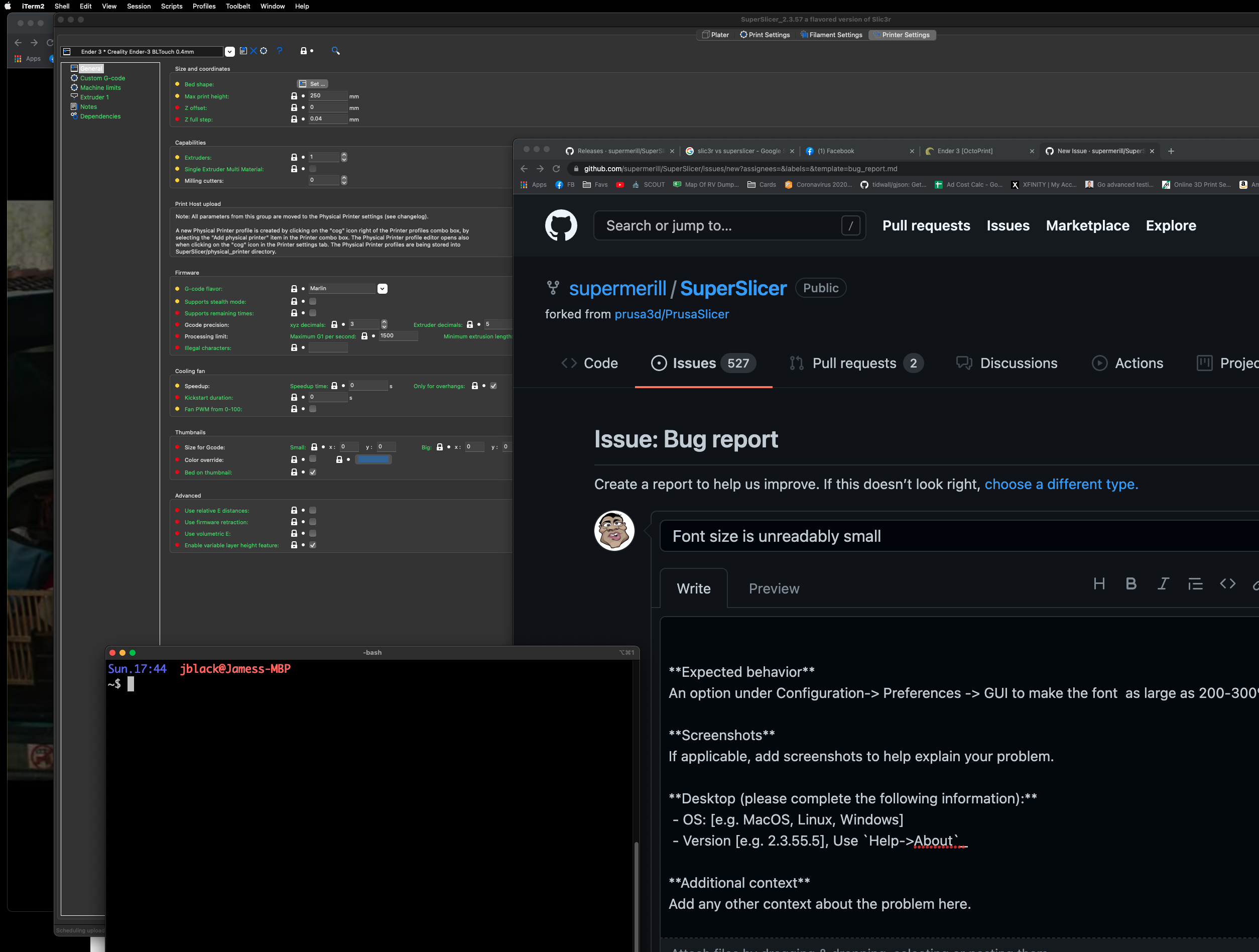1259x952 pixels.
Task: Open the G-code flavor Marlin dropdown
Action: 383,289
